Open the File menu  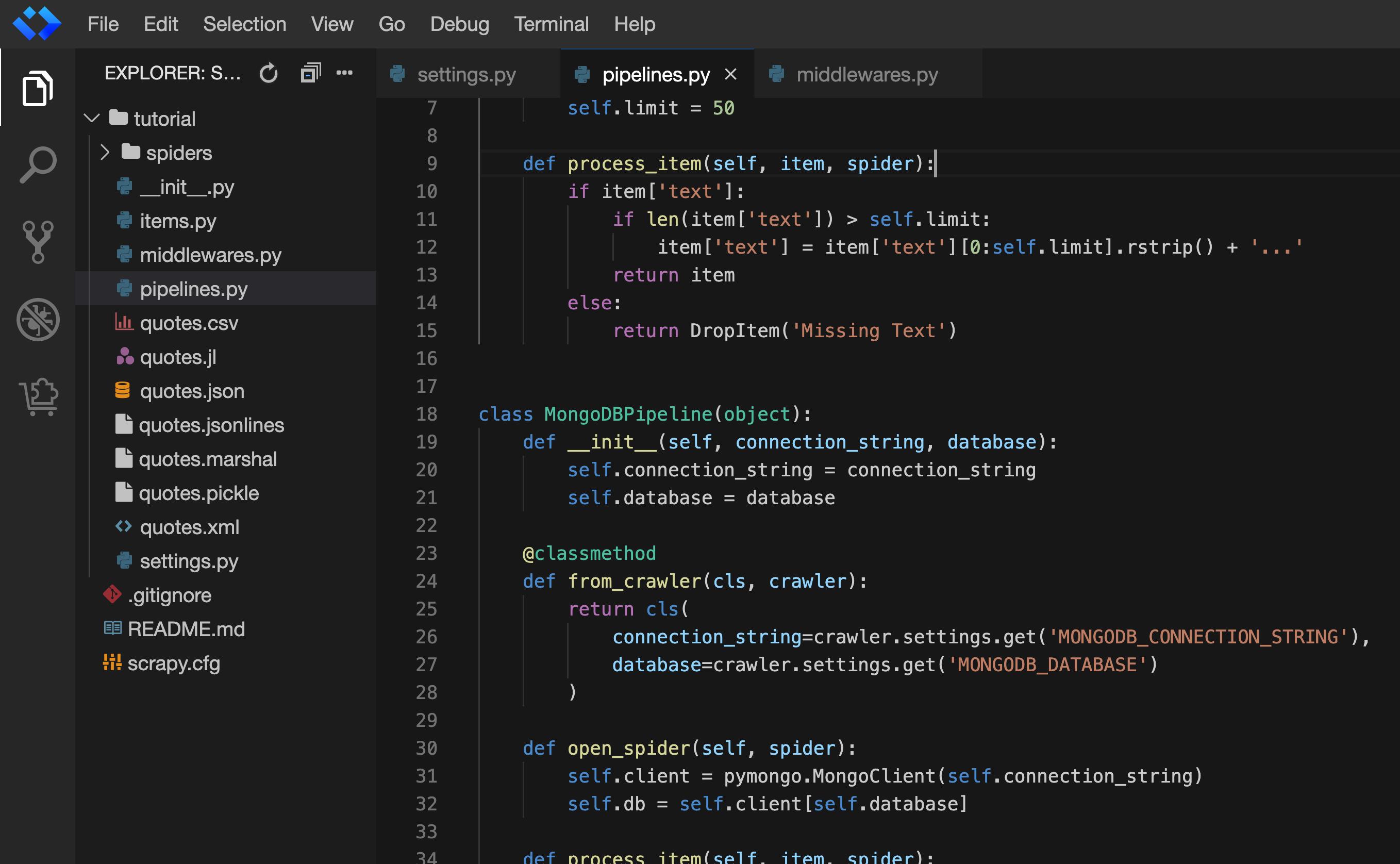(103, 24)
